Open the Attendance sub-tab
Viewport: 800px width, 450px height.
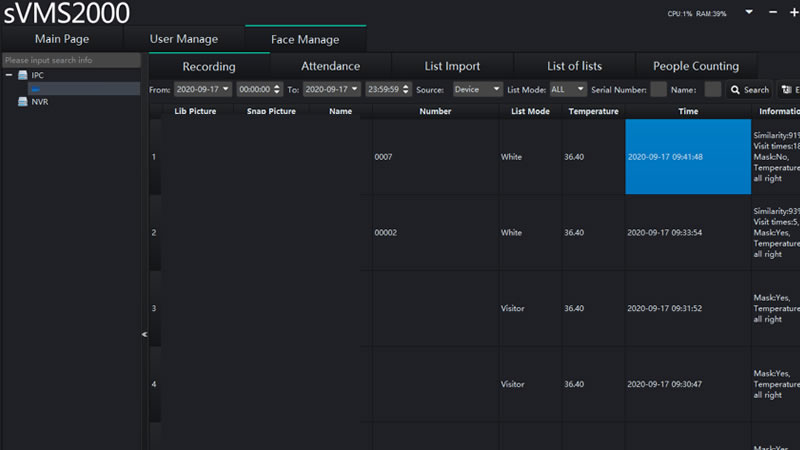[330, 66]
